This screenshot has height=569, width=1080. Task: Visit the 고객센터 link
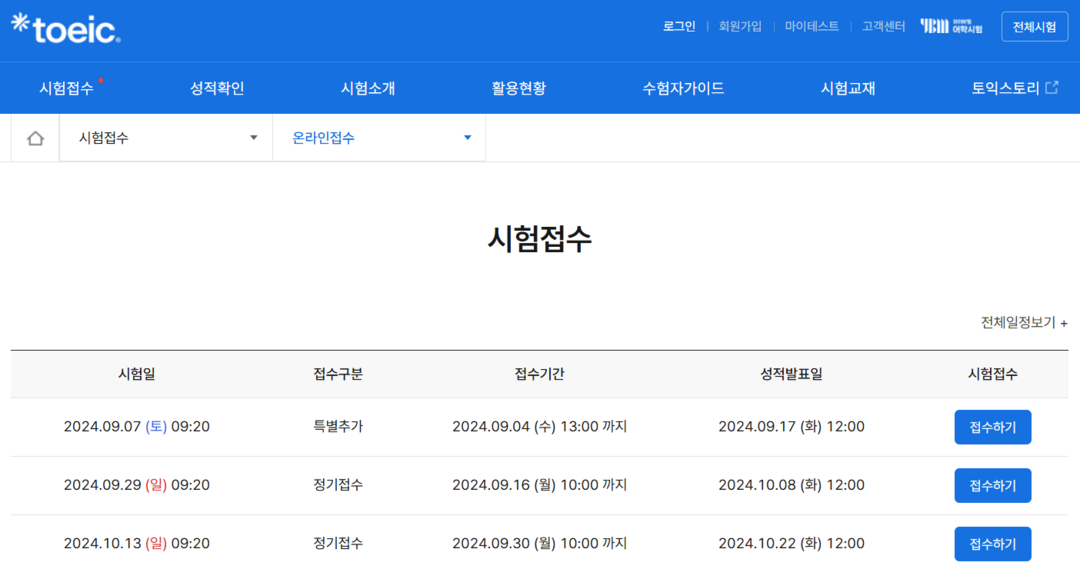point(884,27)
